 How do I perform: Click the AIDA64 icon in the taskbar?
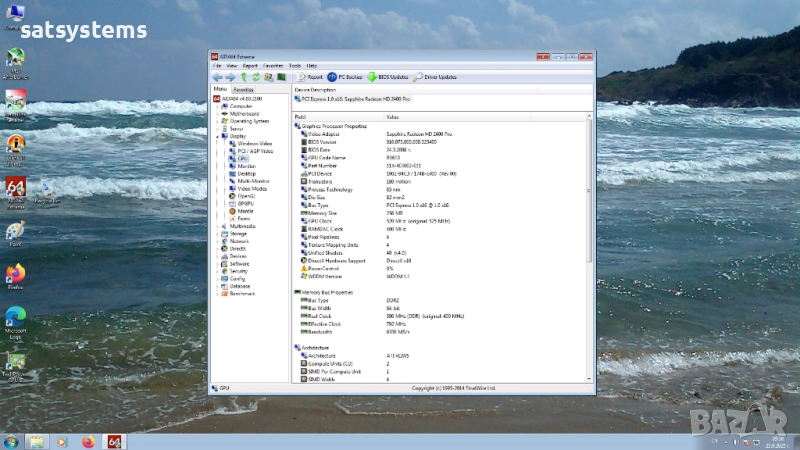[114, 441]
